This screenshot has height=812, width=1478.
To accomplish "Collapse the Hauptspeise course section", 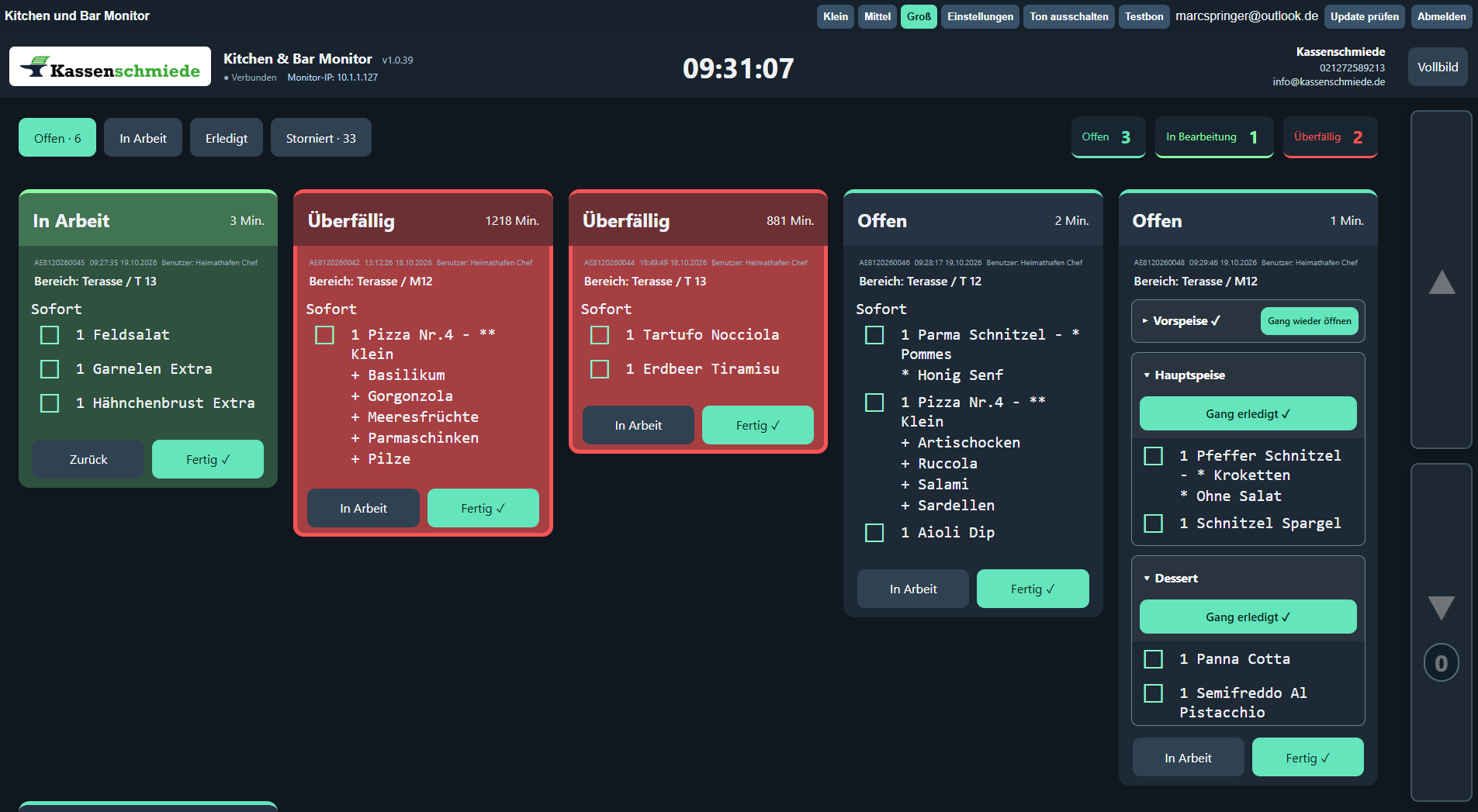I will (x=1184, y=375).
